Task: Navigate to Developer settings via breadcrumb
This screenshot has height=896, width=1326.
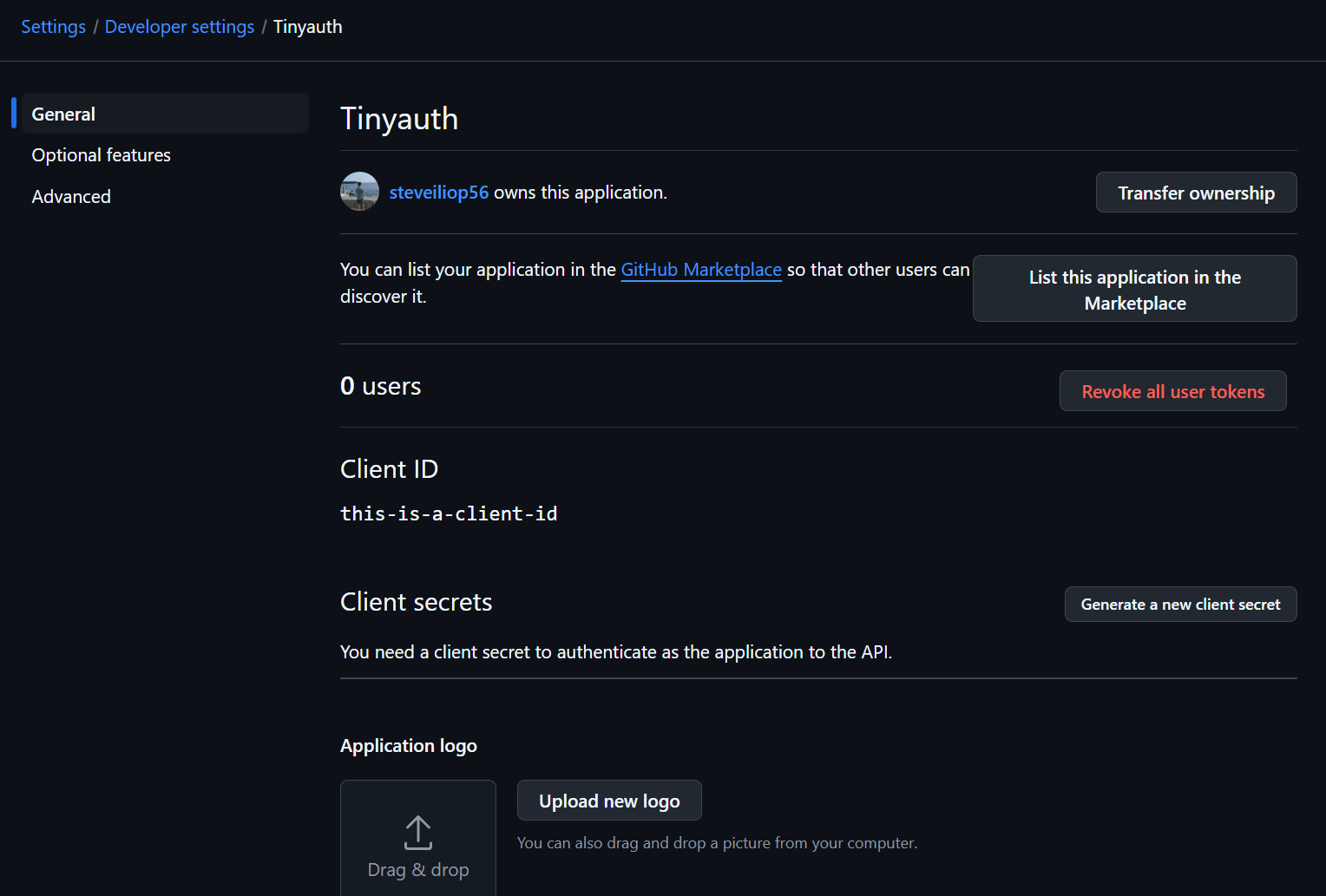Action: point(179,27)
